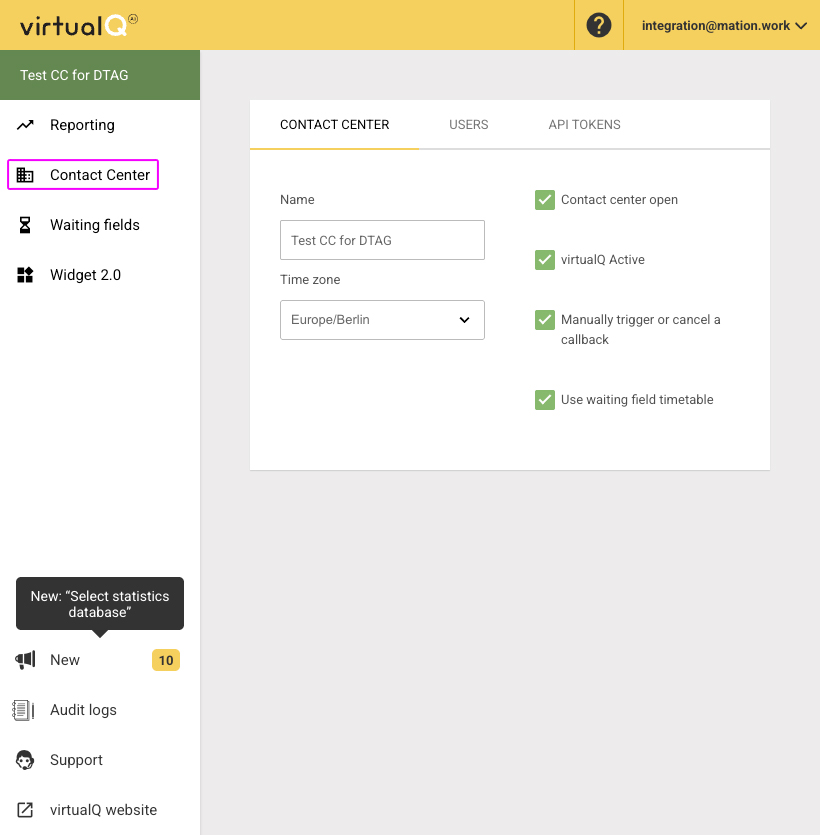Open Waiting fields in the sidebar
This screenshot has height=835, width=820.
click(x=95, y=225)
